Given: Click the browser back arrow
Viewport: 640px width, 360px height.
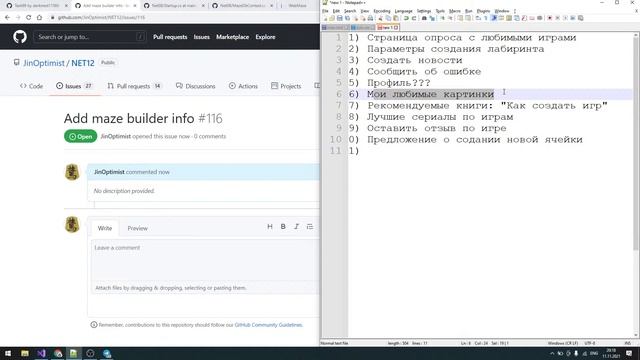Looking at the screenshot, I should [x=7, y=18].
